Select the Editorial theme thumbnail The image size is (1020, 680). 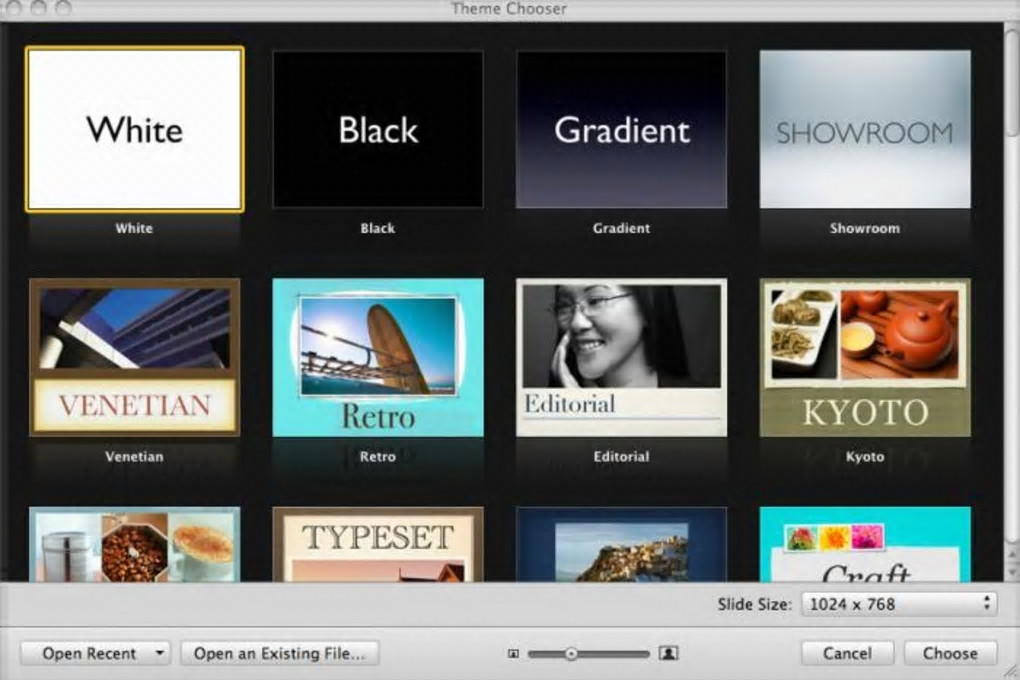pos(621,357)
